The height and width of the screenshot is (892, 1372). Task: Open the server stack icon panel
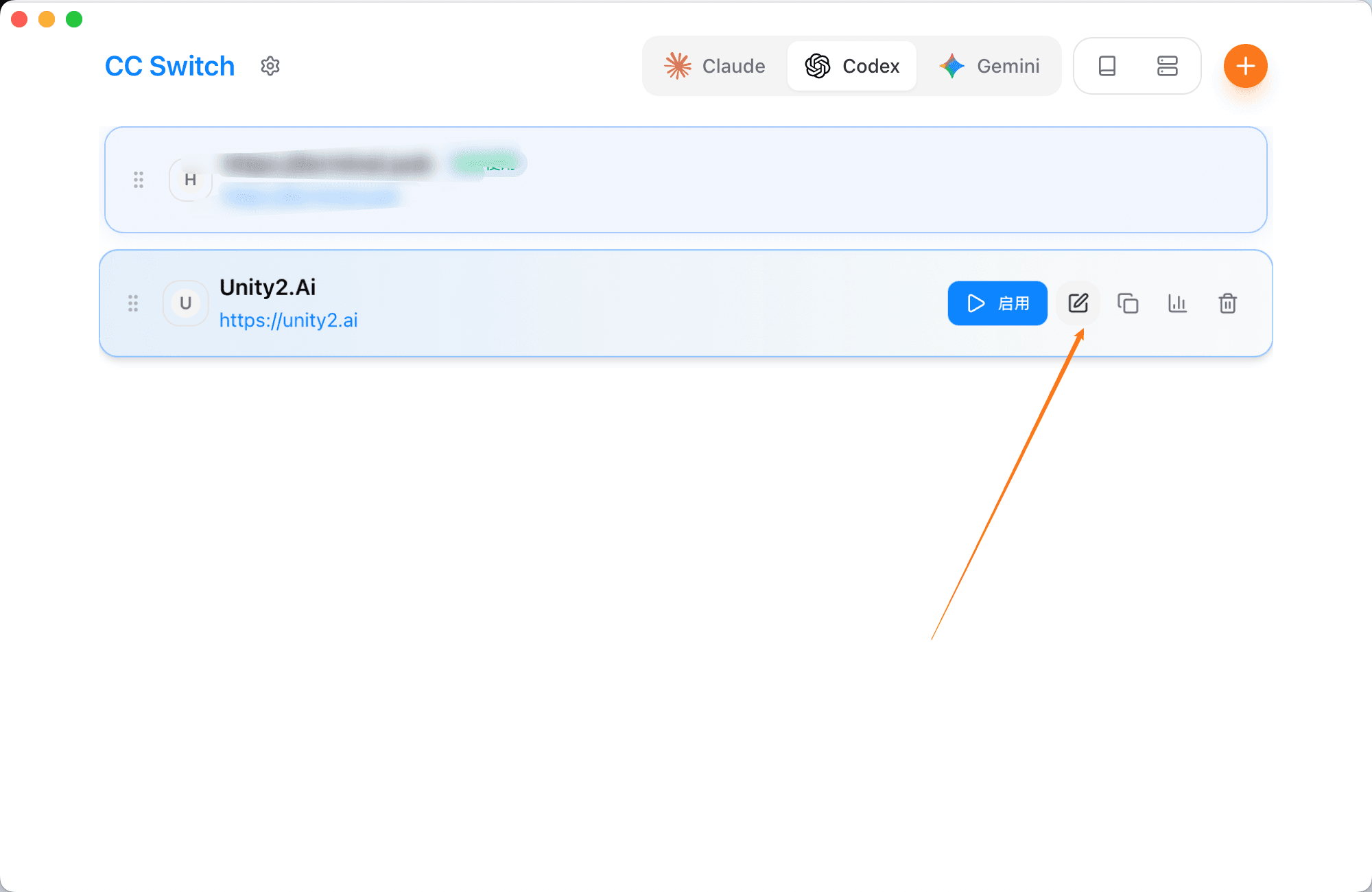(1167, 66)
